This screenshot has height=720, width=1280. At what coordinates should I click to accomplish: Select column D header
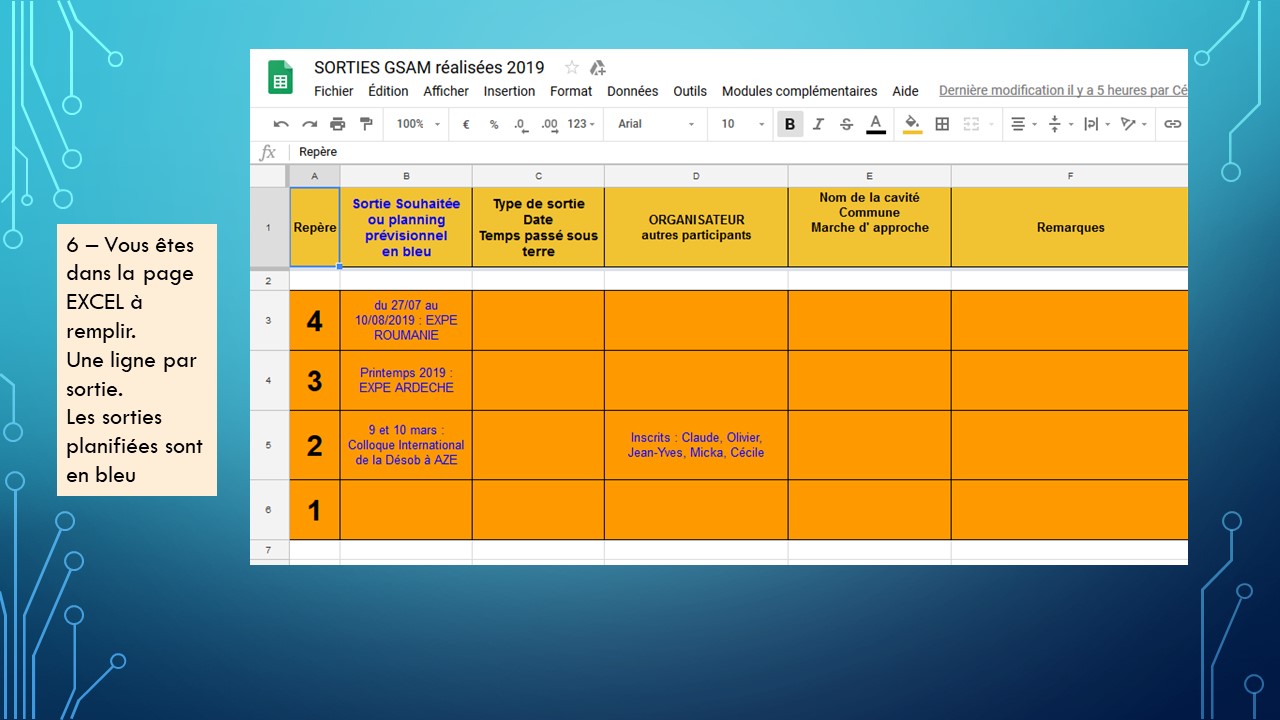coord(696,176)
